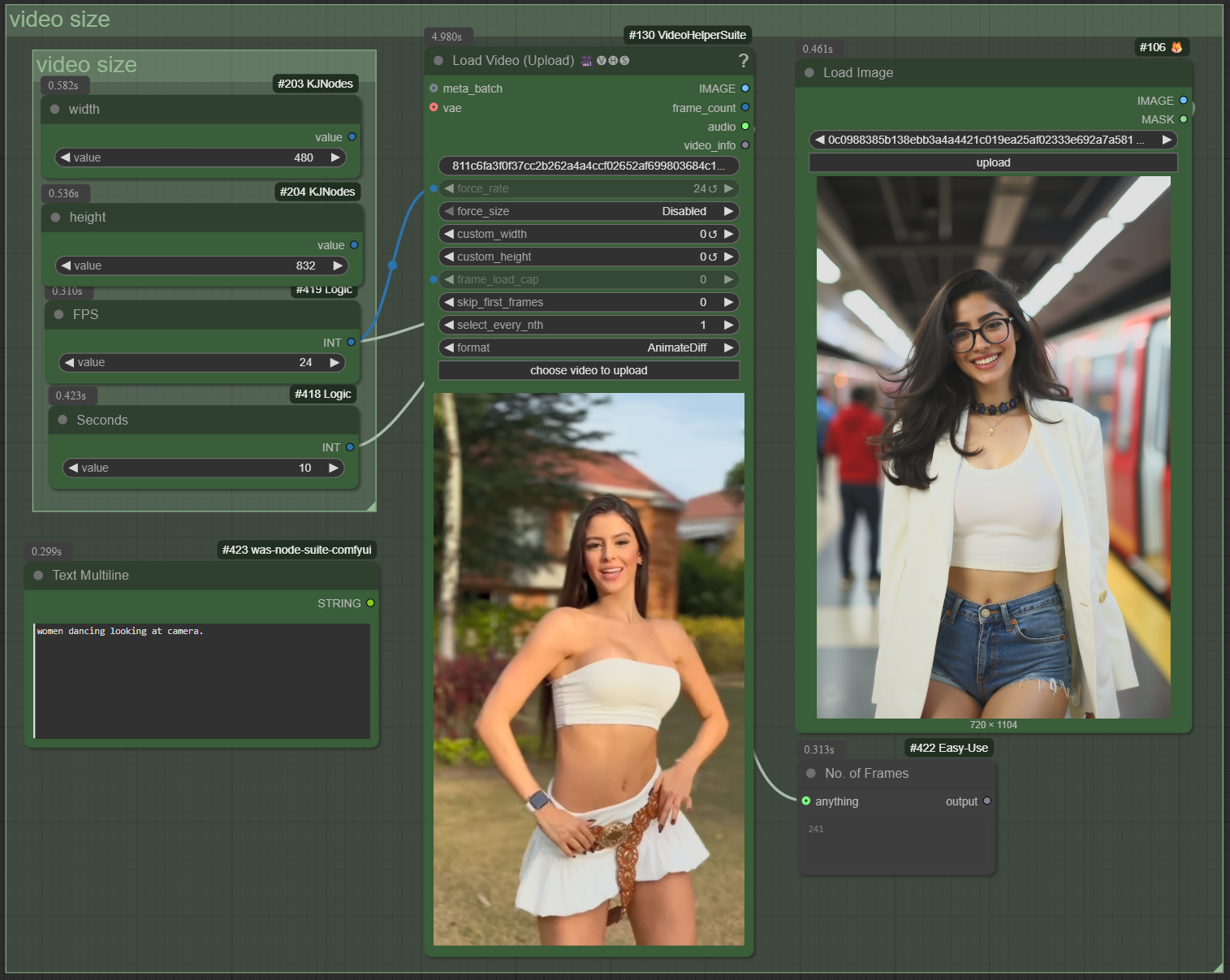Collapse the Seconds node via its title dot
1230x980 pixels.
coord(63,421)
